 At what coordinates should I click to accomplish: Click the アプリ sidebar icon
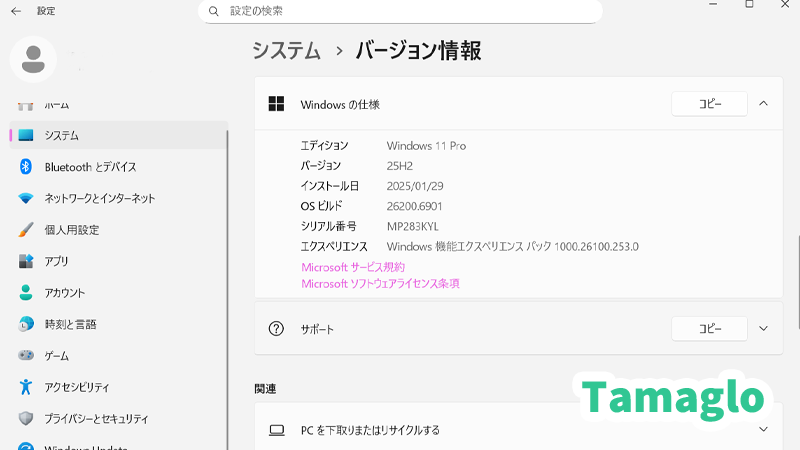[x=26, y=261]
